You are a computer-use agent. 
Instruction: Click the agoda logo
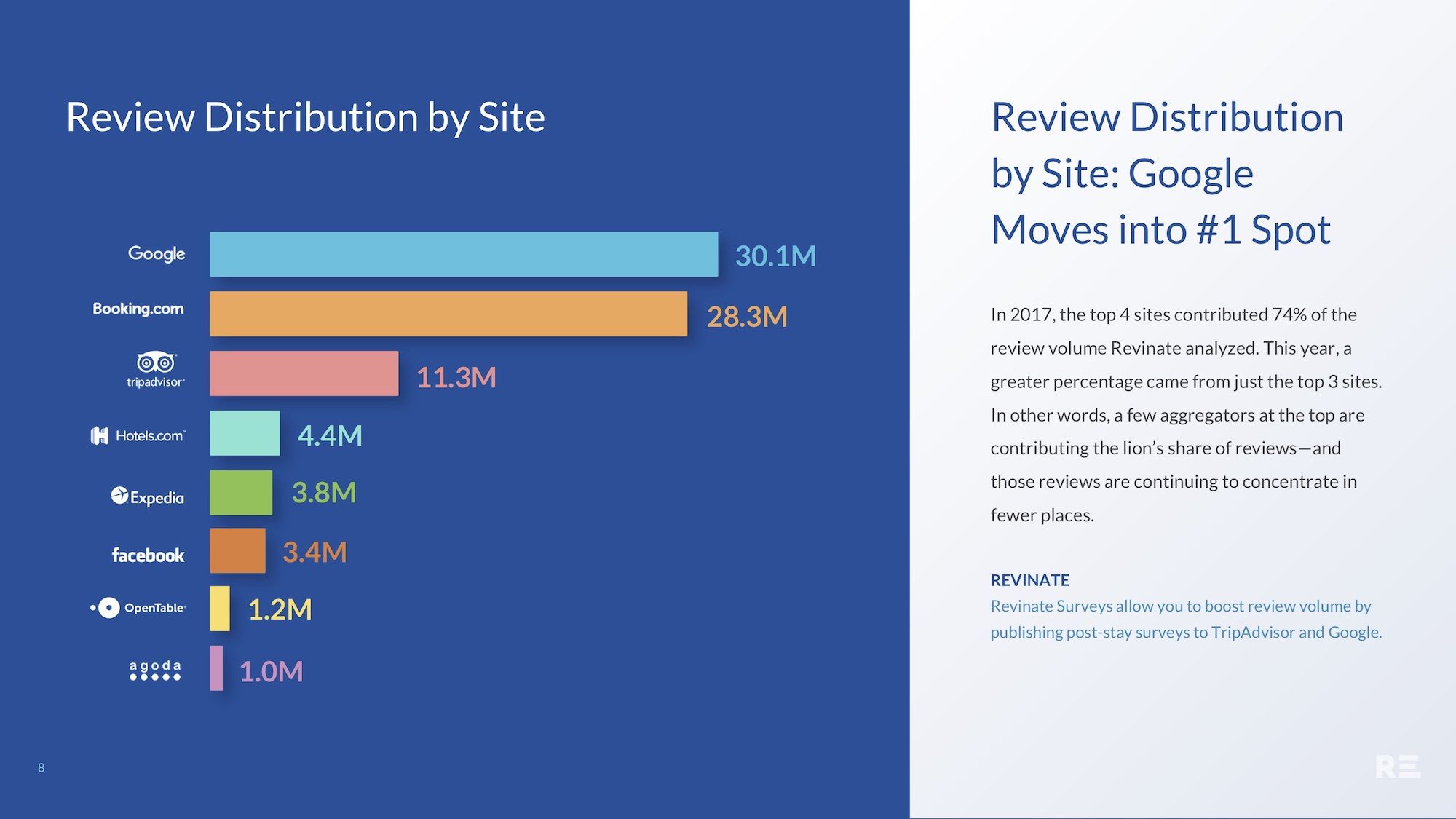pos(155,670)
